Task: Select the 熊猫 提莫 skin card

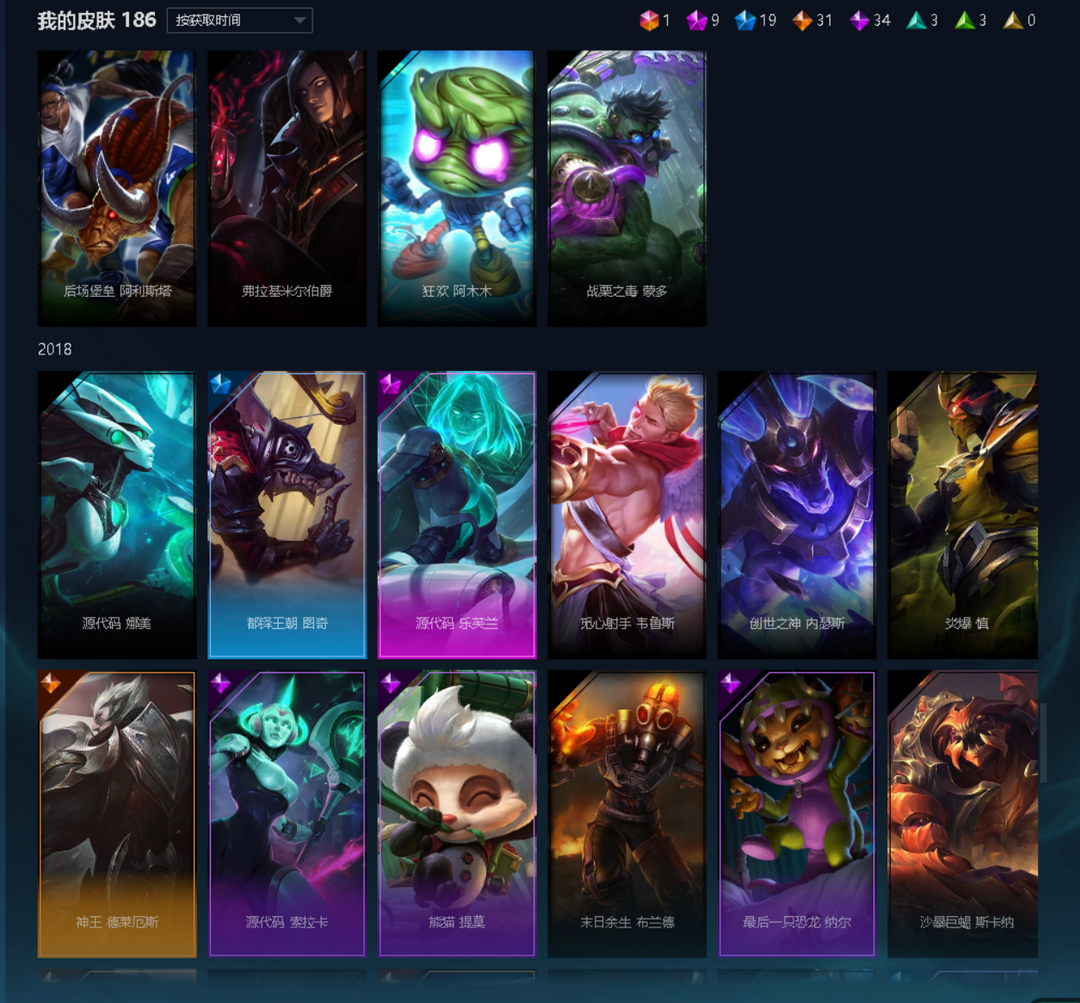Action: coord(457,814)
